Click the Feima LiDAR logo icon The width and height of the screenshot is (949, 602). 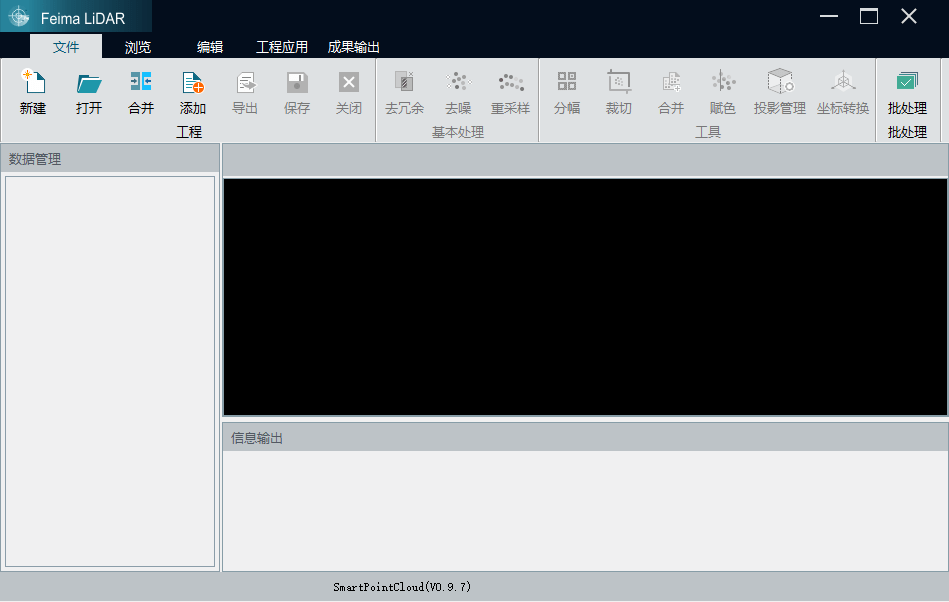[x=19, y=16]
